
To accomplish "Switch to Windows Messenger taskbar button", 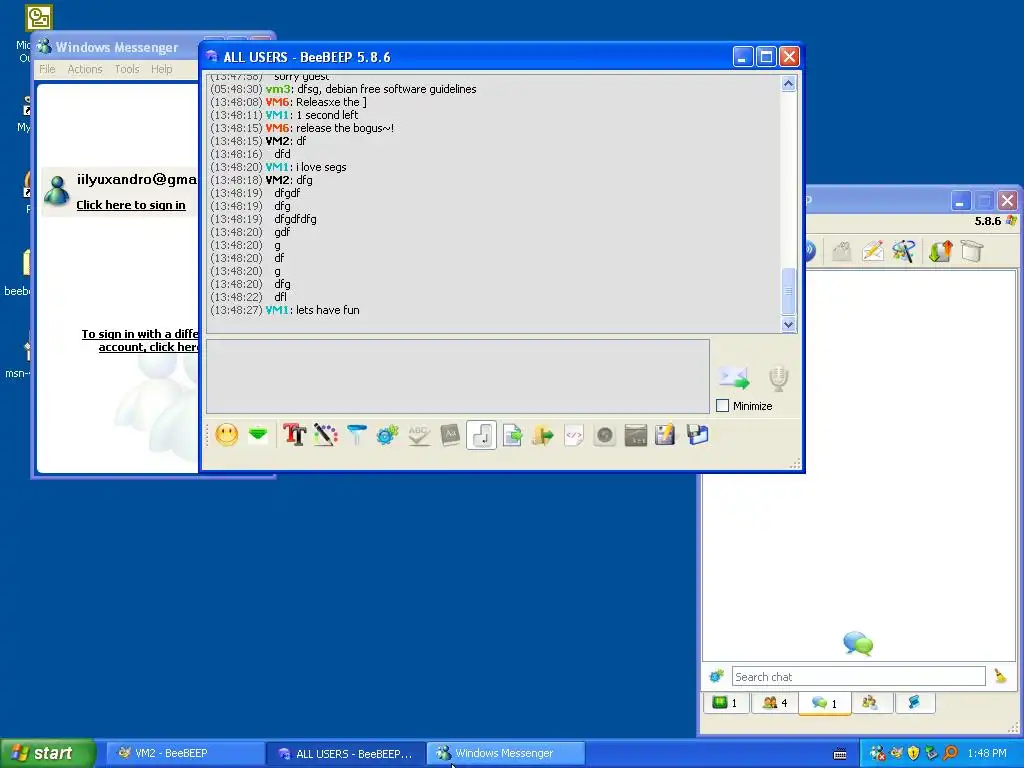I will tap(505, 753).
